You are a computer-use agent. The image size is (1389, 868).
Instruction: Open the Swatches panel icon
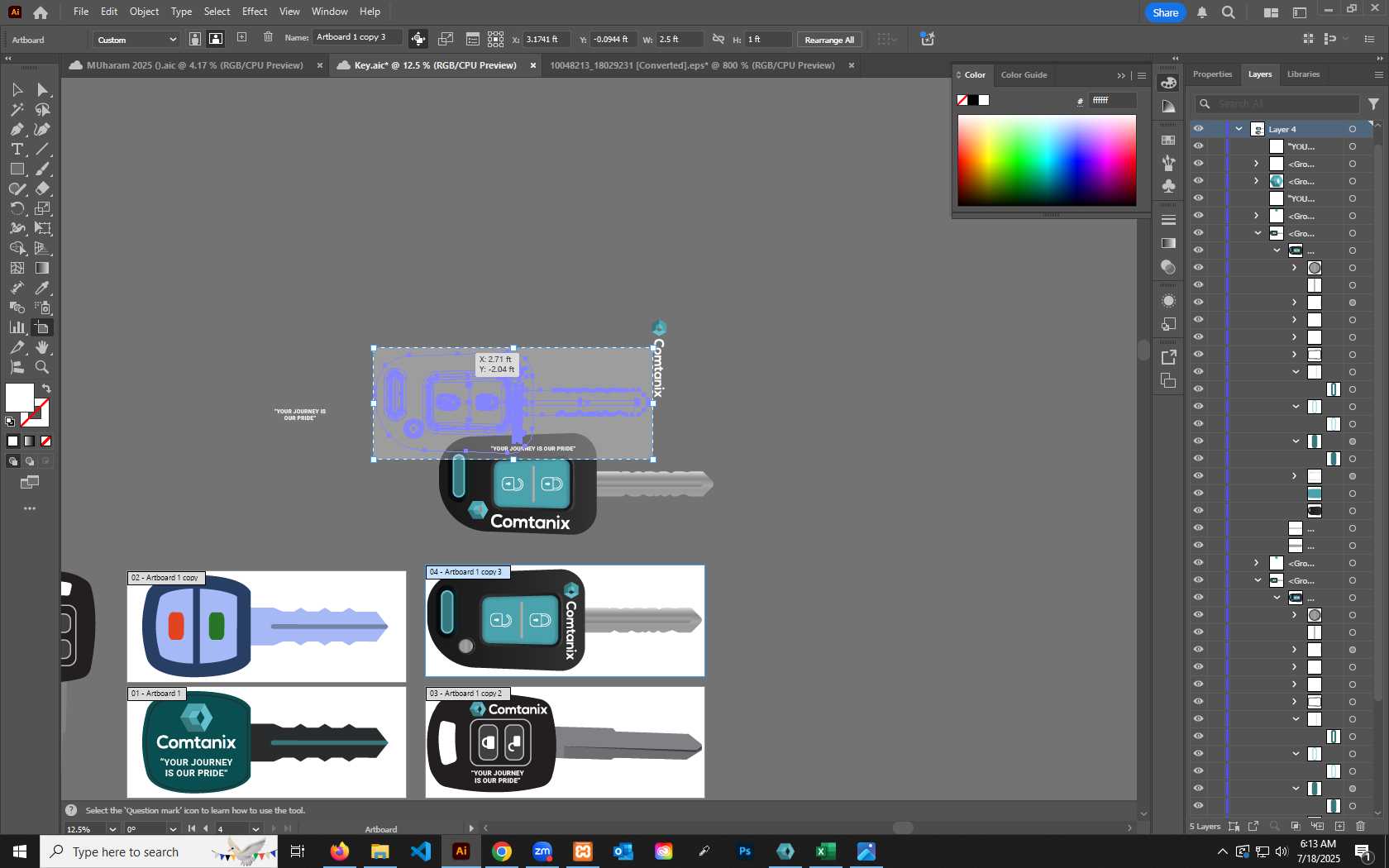click(x=1168, y=140)
